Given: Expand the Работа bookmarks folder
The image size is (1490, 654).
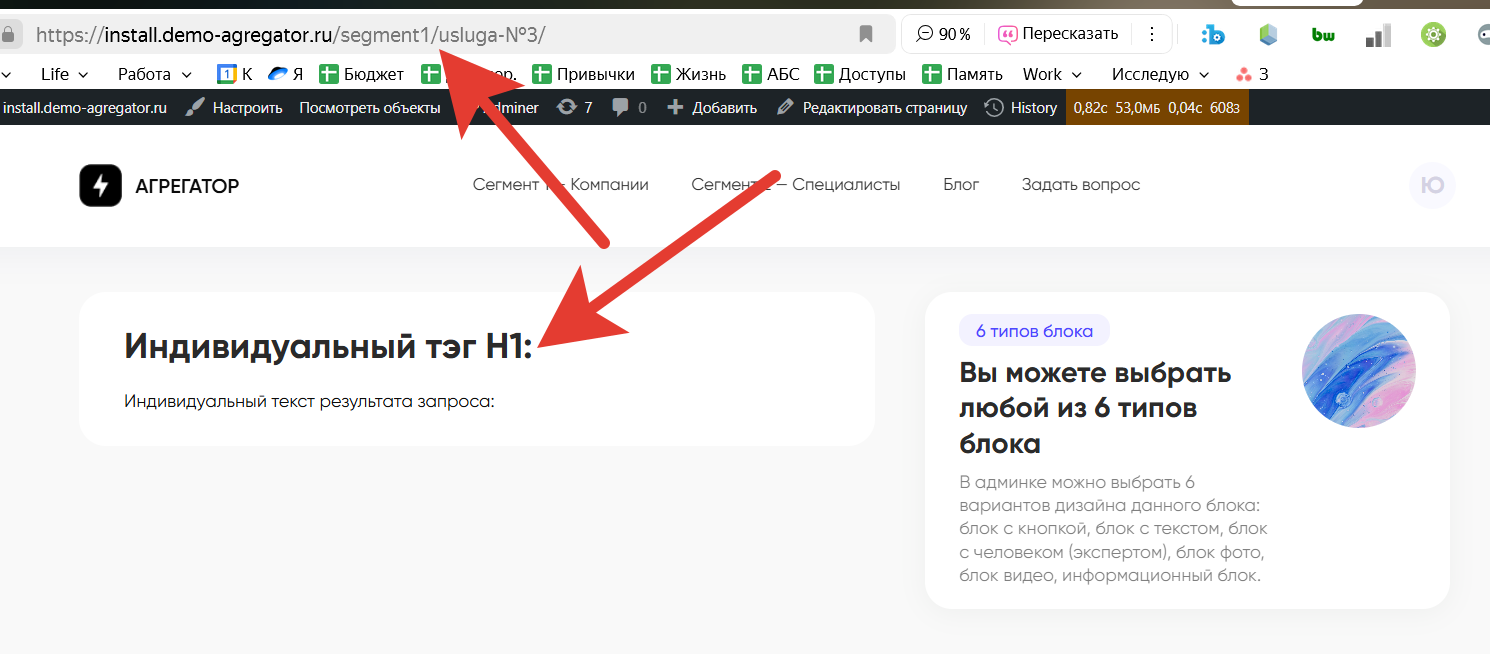Looking at the screenshot, I should tap(154, 74).
